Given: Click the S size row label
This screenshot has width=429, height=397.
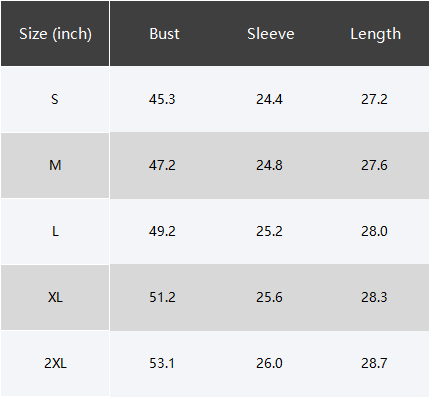Looking at the screenshot, I should (55, 99).
